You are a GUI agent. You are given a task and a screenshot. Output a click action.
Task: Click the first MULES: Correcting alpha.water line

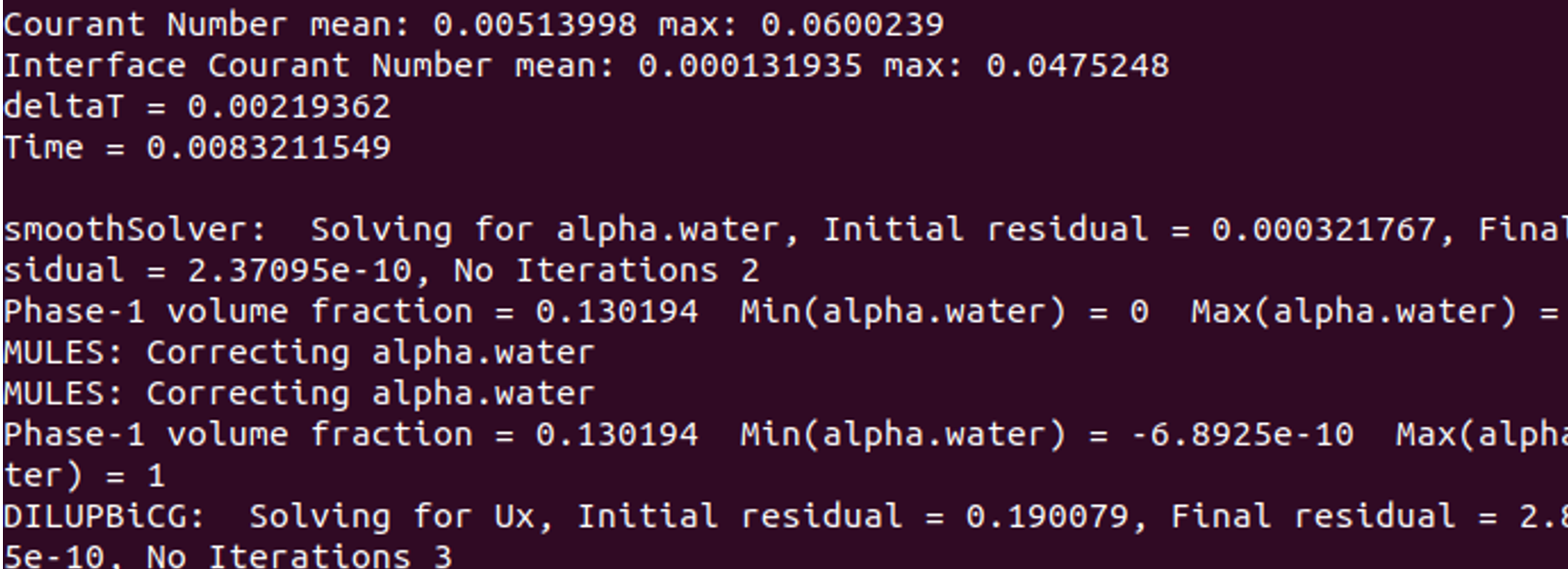(298, 352)
